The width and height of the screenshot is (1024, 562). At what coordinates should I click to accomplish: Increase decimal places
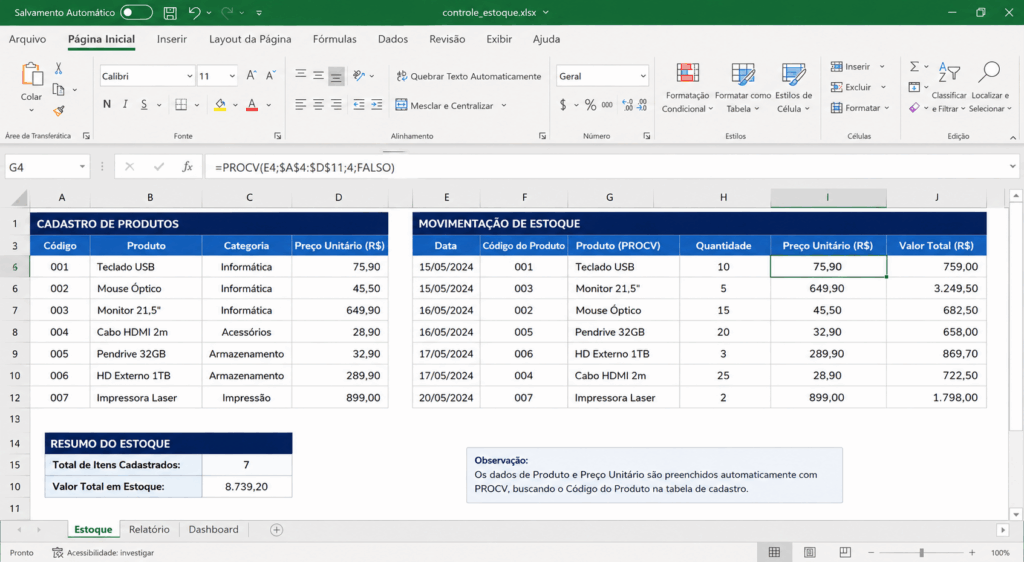click(x=628, y=104)
